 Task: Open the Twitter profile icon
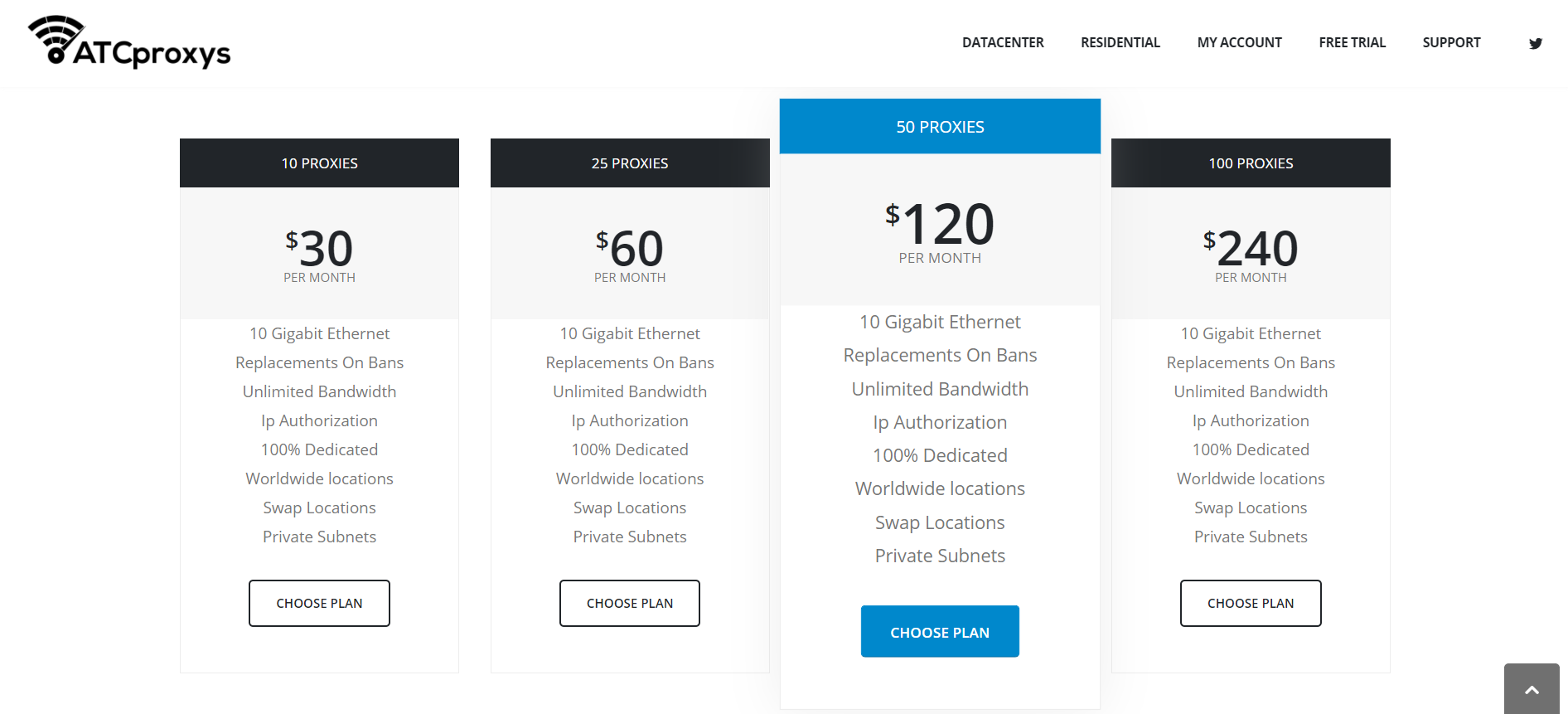coord(1536,42)
